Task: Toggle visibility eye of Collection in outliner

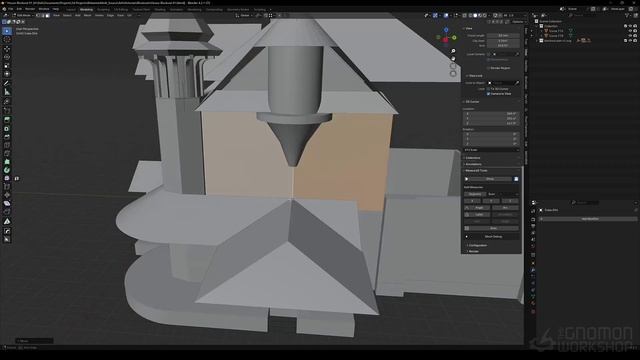Action: 630,26
